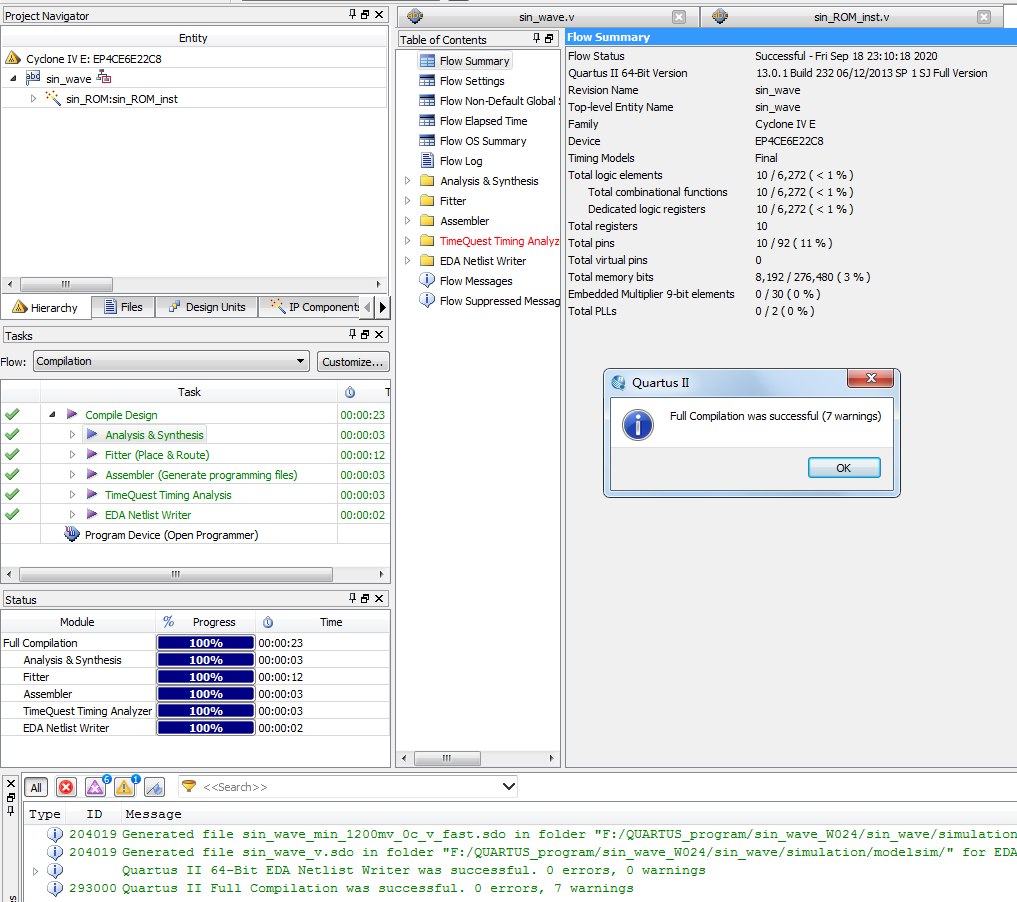Click the Assembler folder icon
Screen dimensions: 1017x902
point(427,220)
